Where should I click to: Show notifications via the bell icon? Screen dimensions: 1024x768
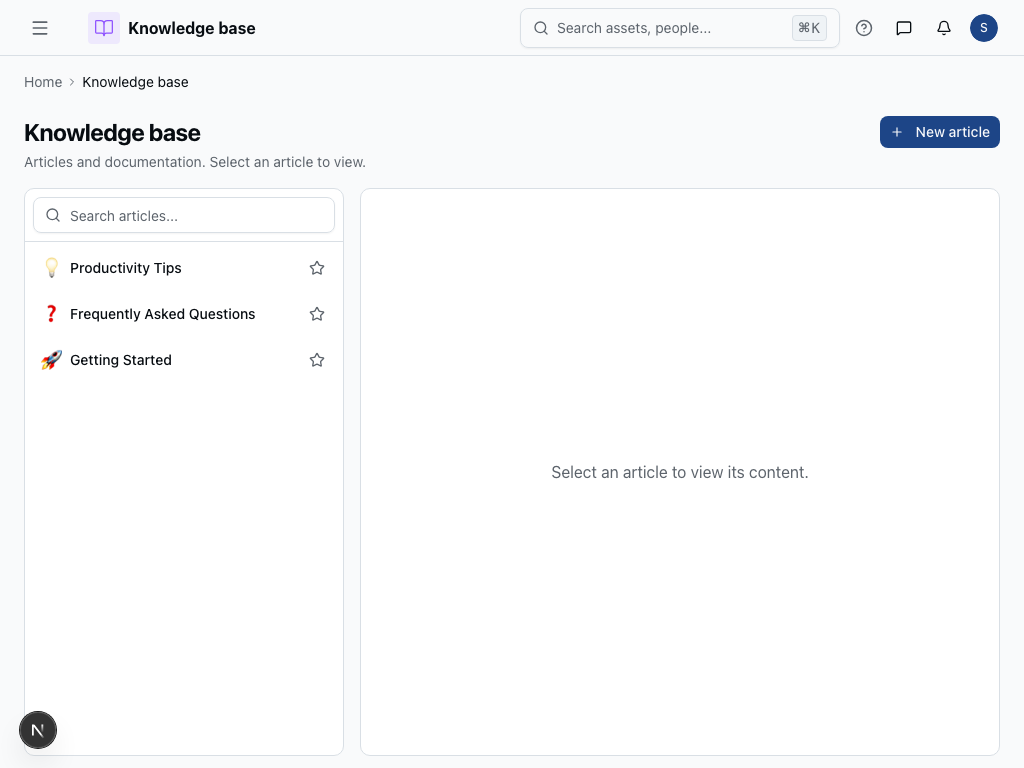(x=944, y=28)
